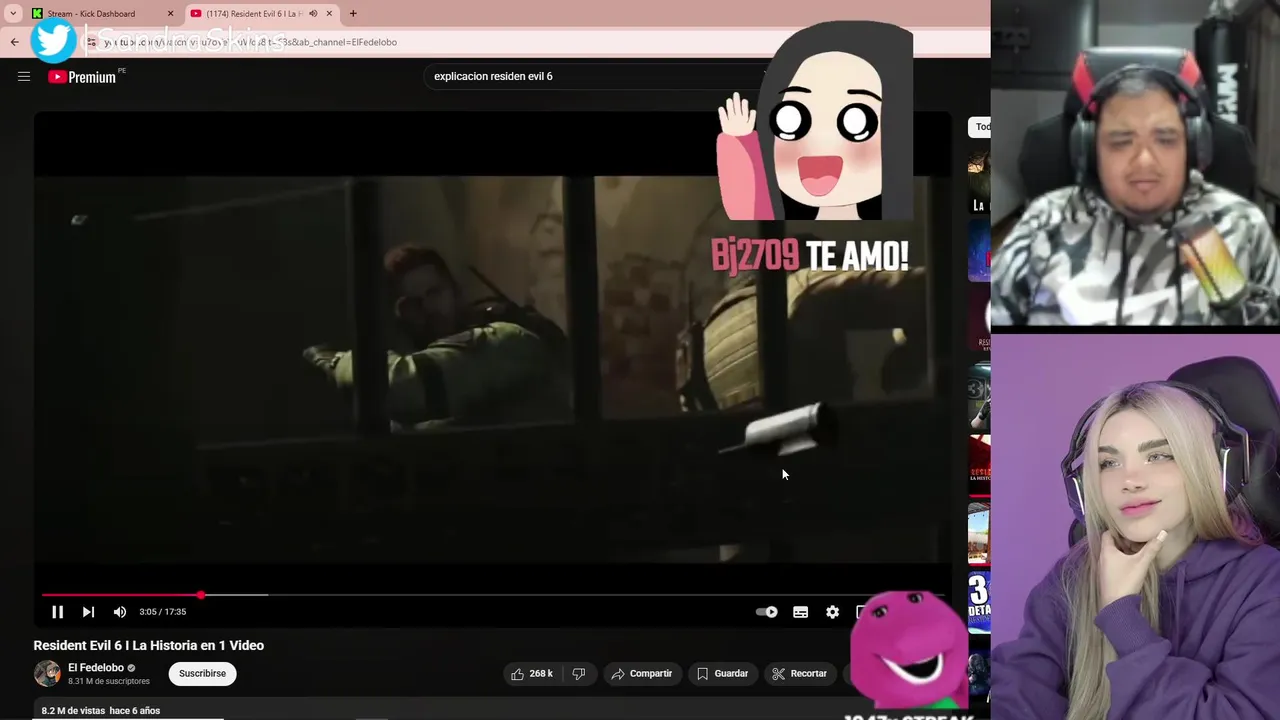Subscribe to El Fedelobo with Suscribirse
Viewport: 1280px width, 720px height.
[202, 674]
